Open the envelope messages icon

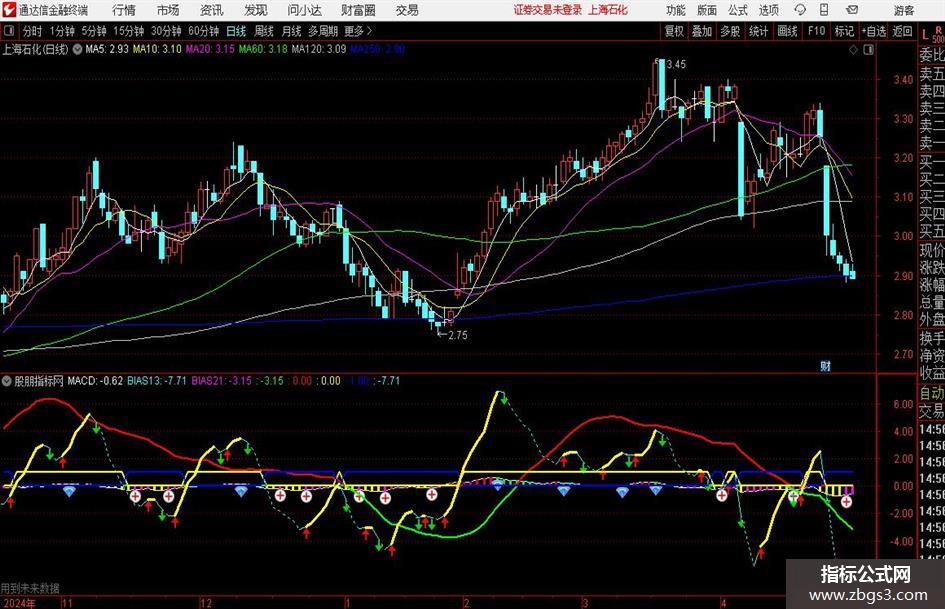[852, 10]
